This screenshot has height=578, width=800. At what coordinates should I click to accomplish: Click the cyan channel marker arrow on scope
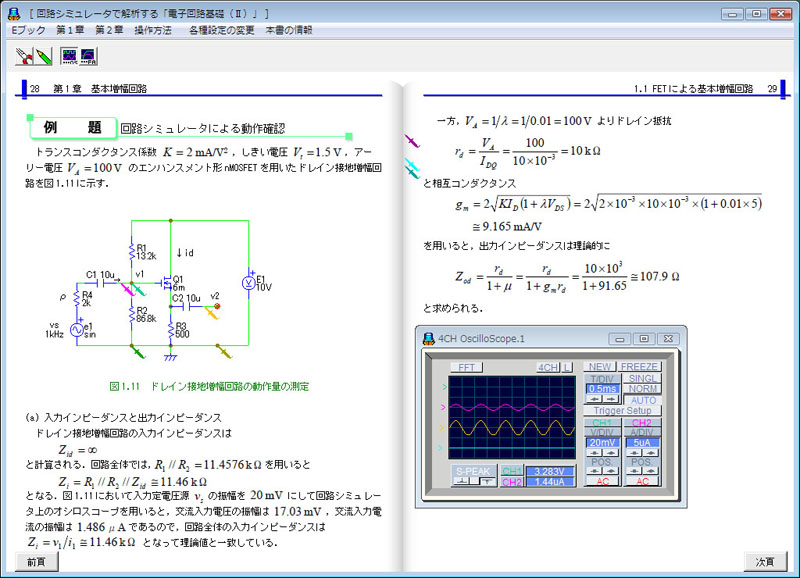tap(440, 448)
